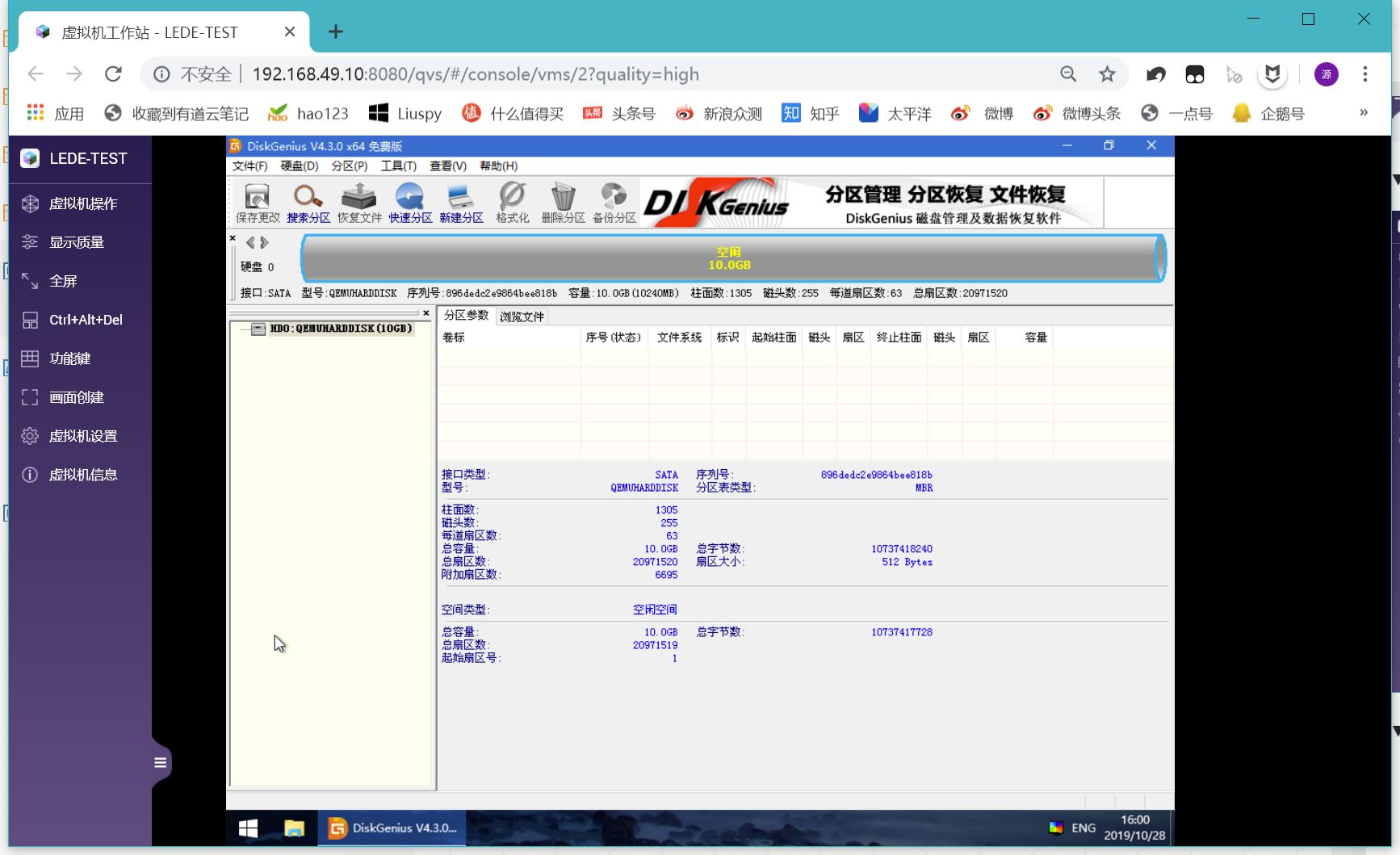Close the 虚拟机工作站 browser tab
The image size is (1400, 855).
pyautogui.click(x=290, y=32)
